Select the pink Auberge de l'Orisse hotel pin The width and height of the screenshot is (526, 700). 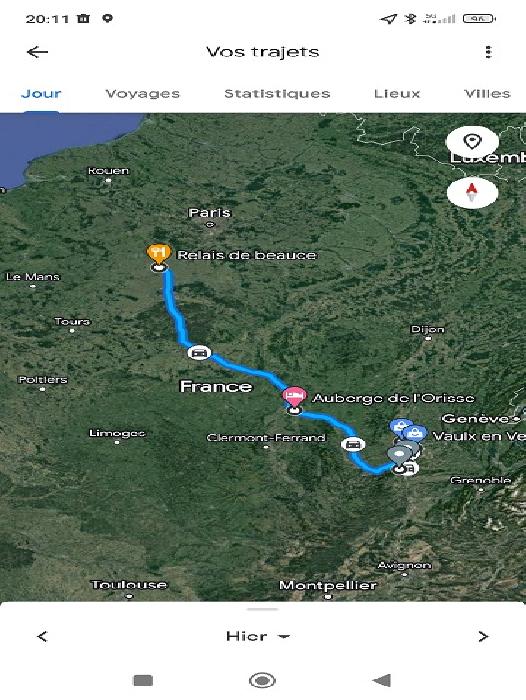tap(294, 396)
